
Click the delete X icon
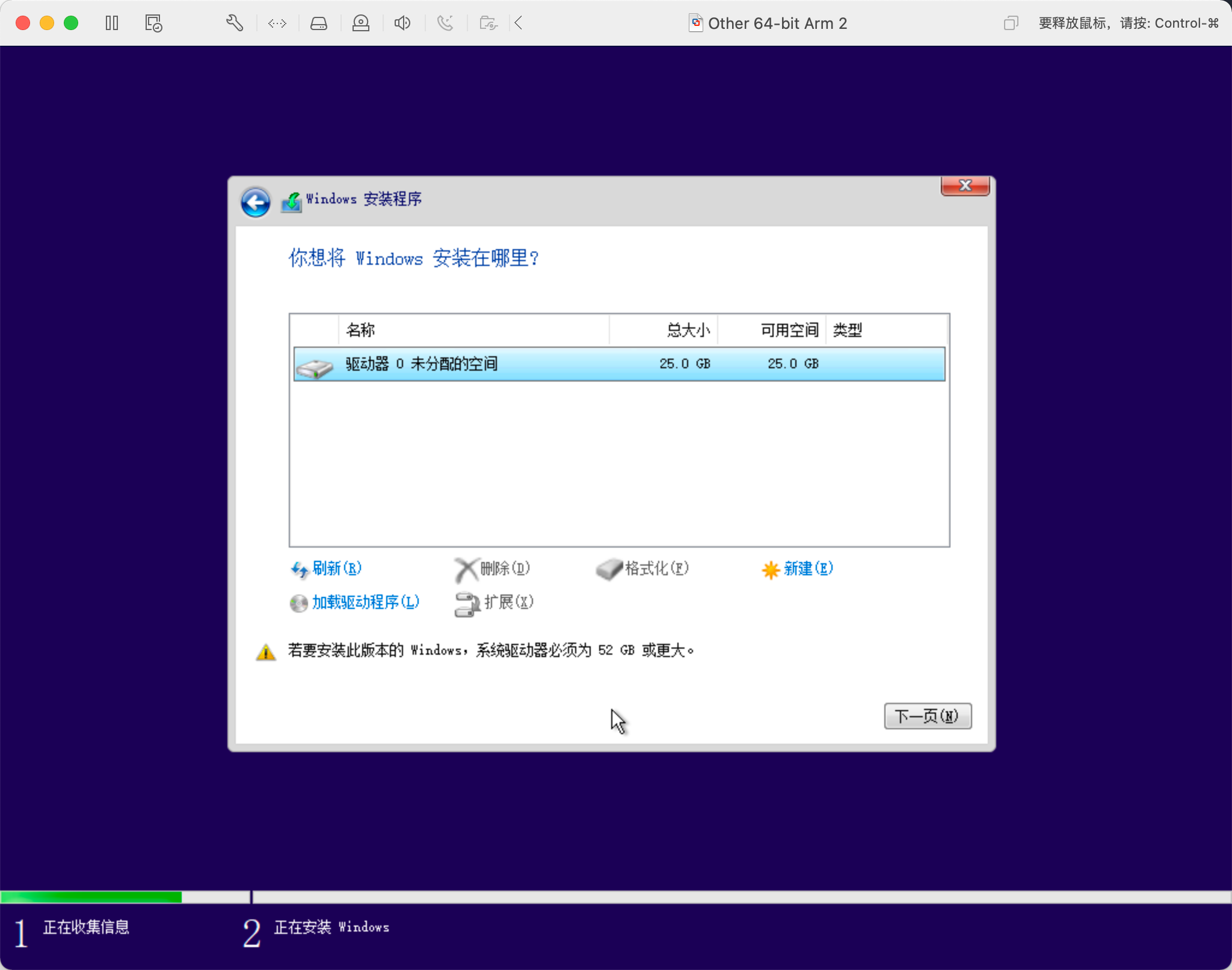[x=466, y=570]
